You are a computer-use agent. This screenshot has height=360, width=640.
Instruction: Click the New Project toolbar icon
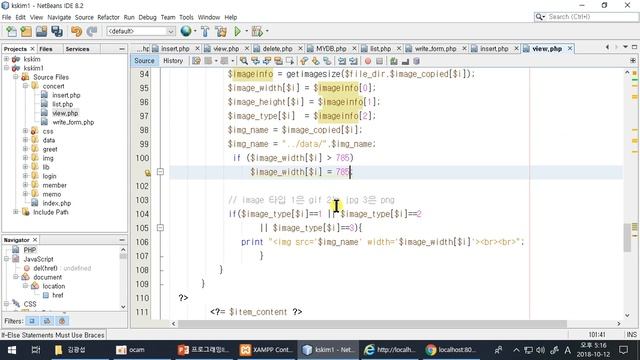coord(26,31)
